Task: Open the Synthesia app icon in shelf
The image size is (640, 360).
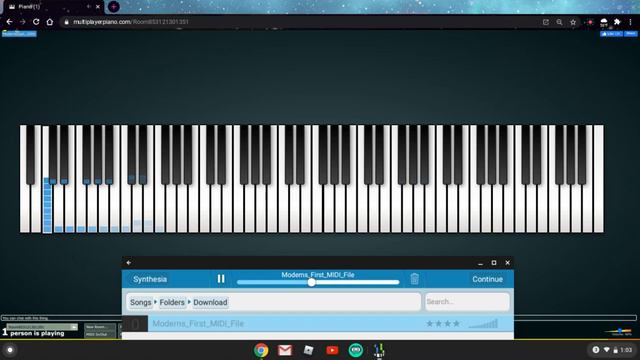Action: tap(379, 350)
